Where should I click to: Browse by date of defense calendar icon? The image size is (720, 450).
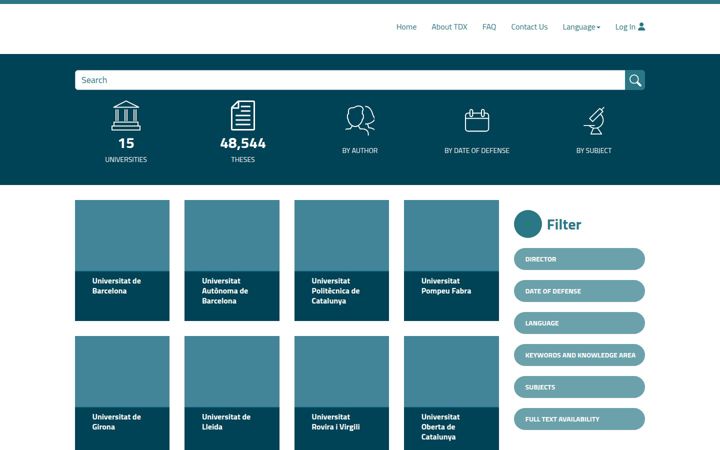477,121
